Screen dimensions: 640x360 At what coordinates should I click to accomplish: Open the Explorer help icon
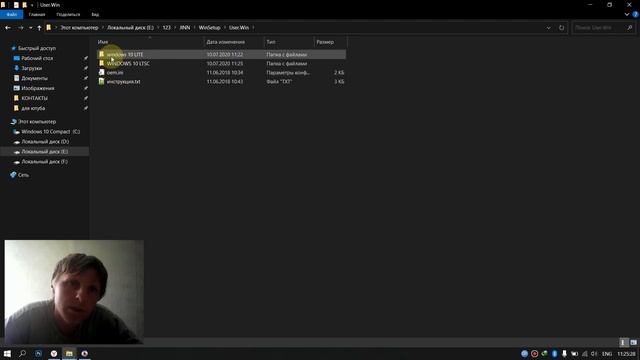[x=636, y=14]
